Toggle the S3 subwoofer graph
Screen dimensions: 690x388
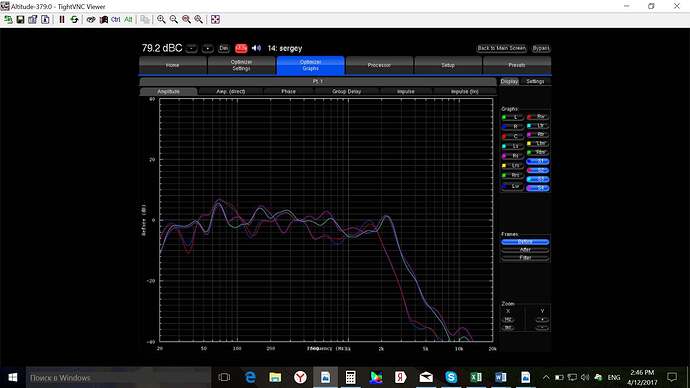[538, 179]
